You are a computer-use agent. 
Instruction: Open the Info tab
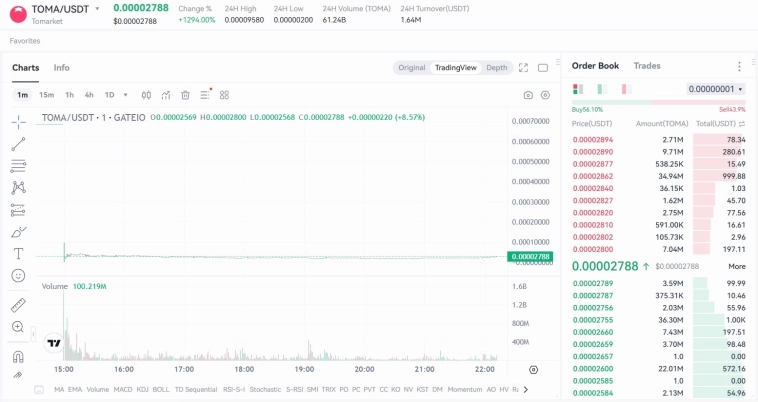pyautogui.click(x=61, y=68)
